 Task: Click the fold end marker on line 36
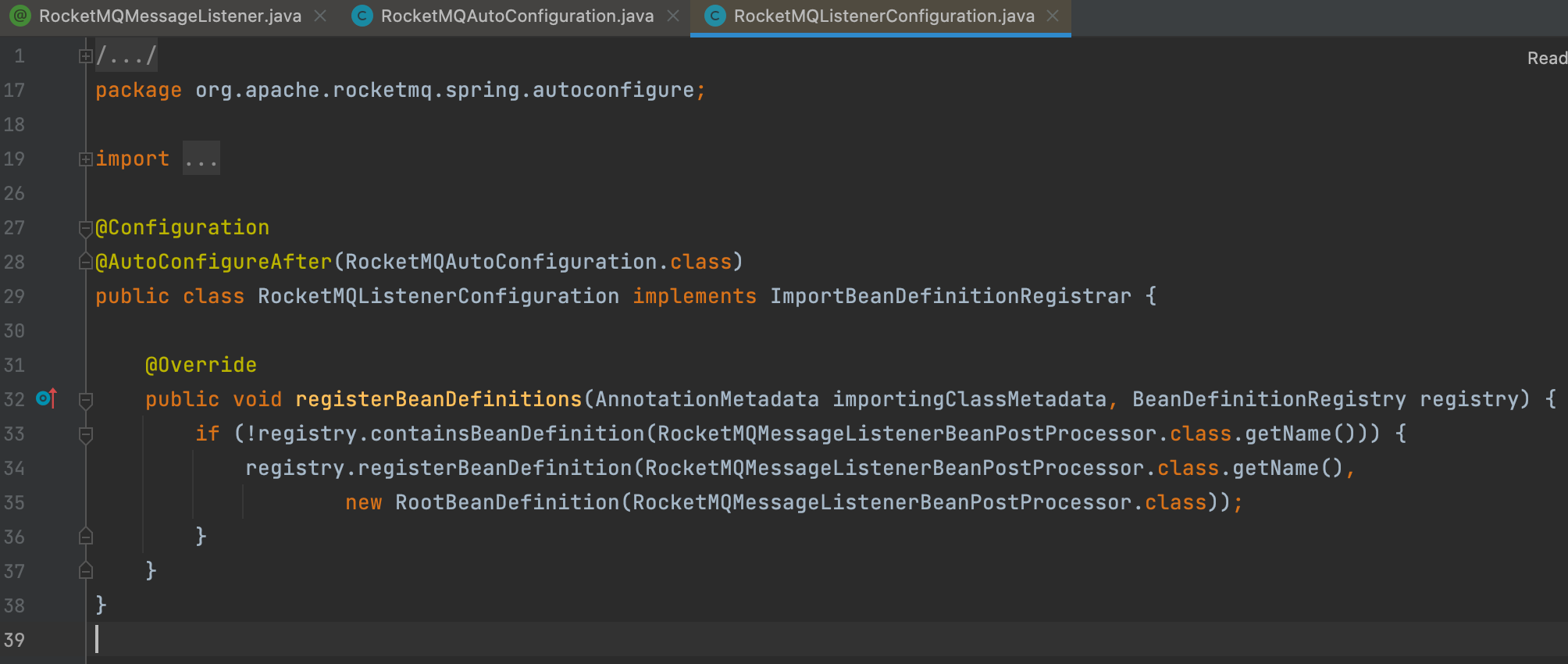click(86, 537)
